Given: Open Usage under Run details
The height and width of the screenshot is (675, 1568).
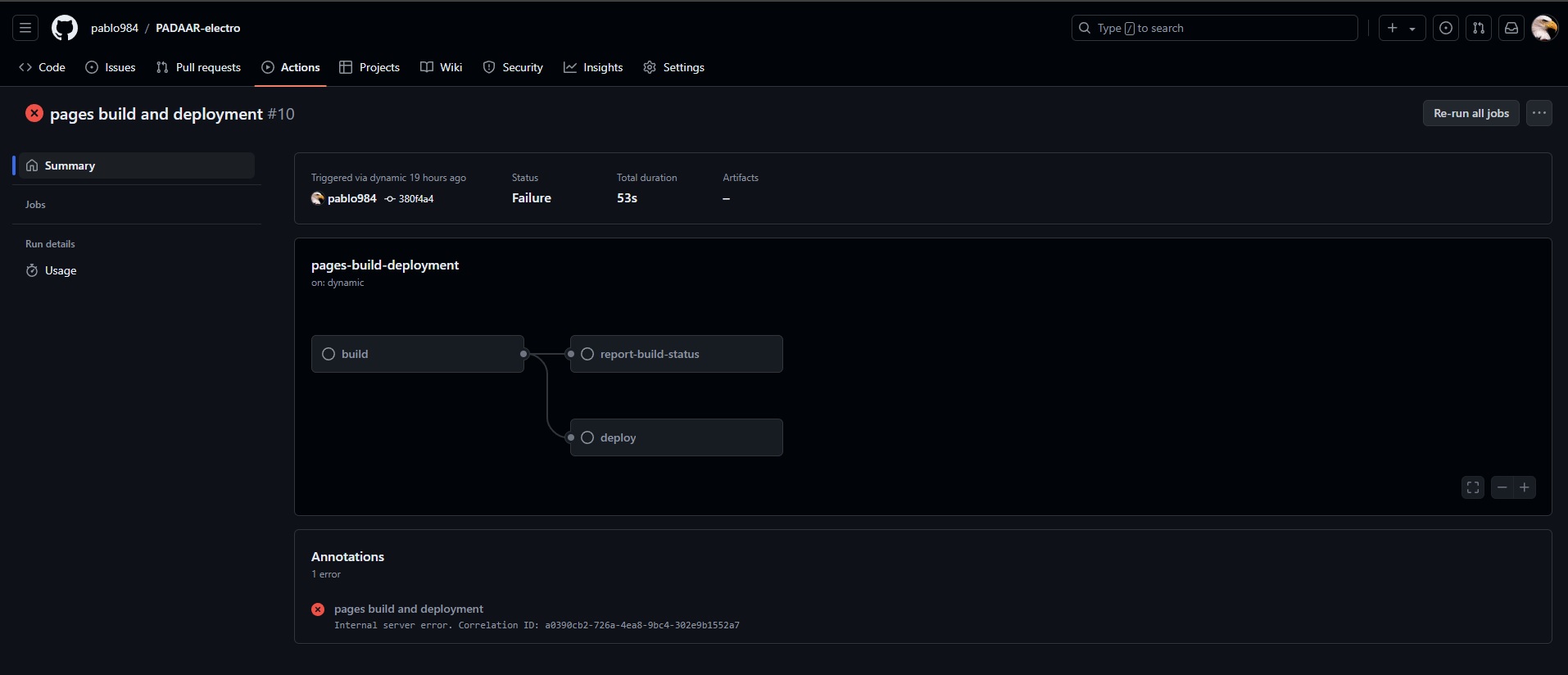Looking at the screenshot, I should [135, 270].
